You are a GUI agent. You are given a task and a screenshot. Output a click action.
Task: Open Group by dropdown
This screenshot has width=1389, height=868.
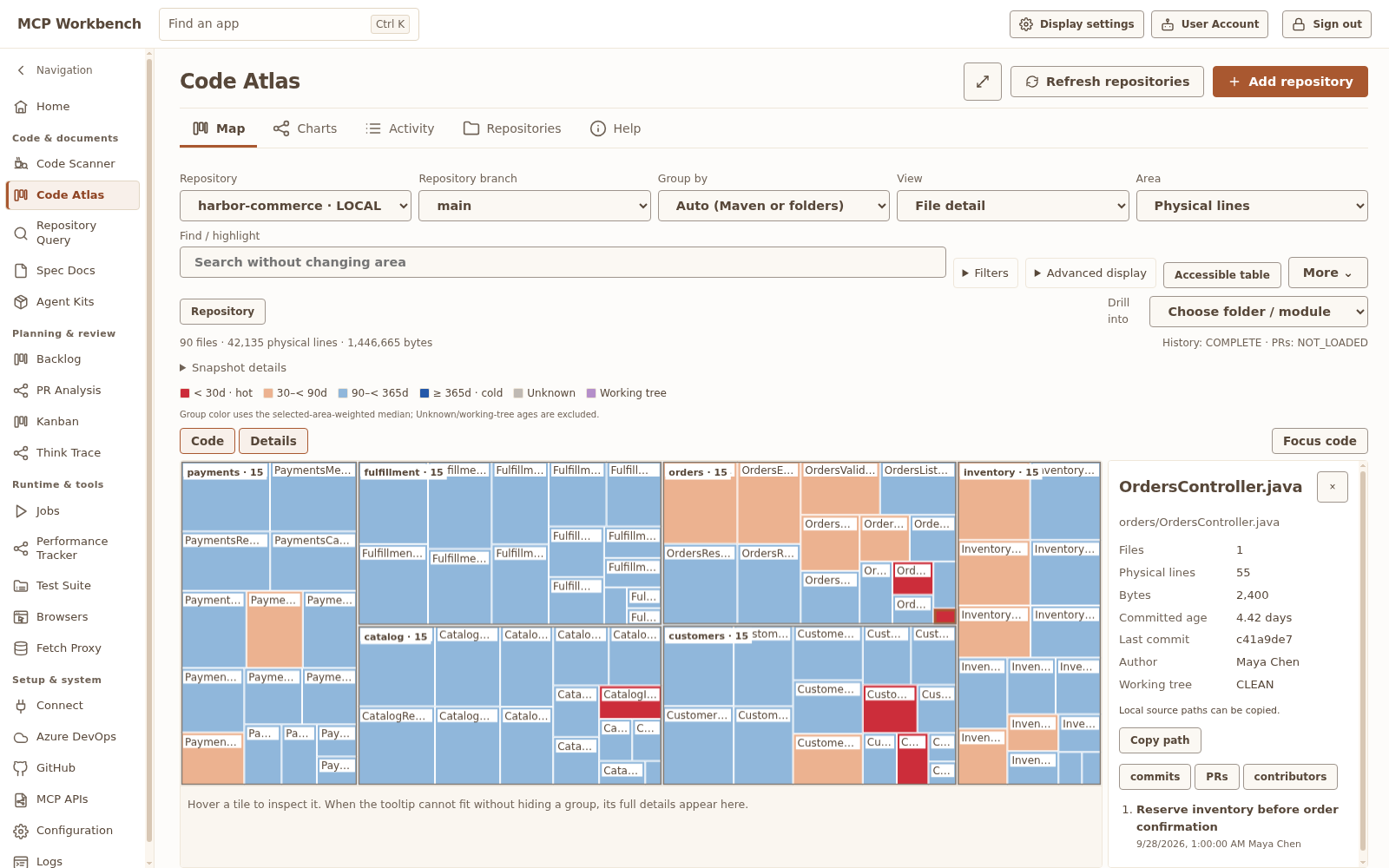tap(773, 206)
